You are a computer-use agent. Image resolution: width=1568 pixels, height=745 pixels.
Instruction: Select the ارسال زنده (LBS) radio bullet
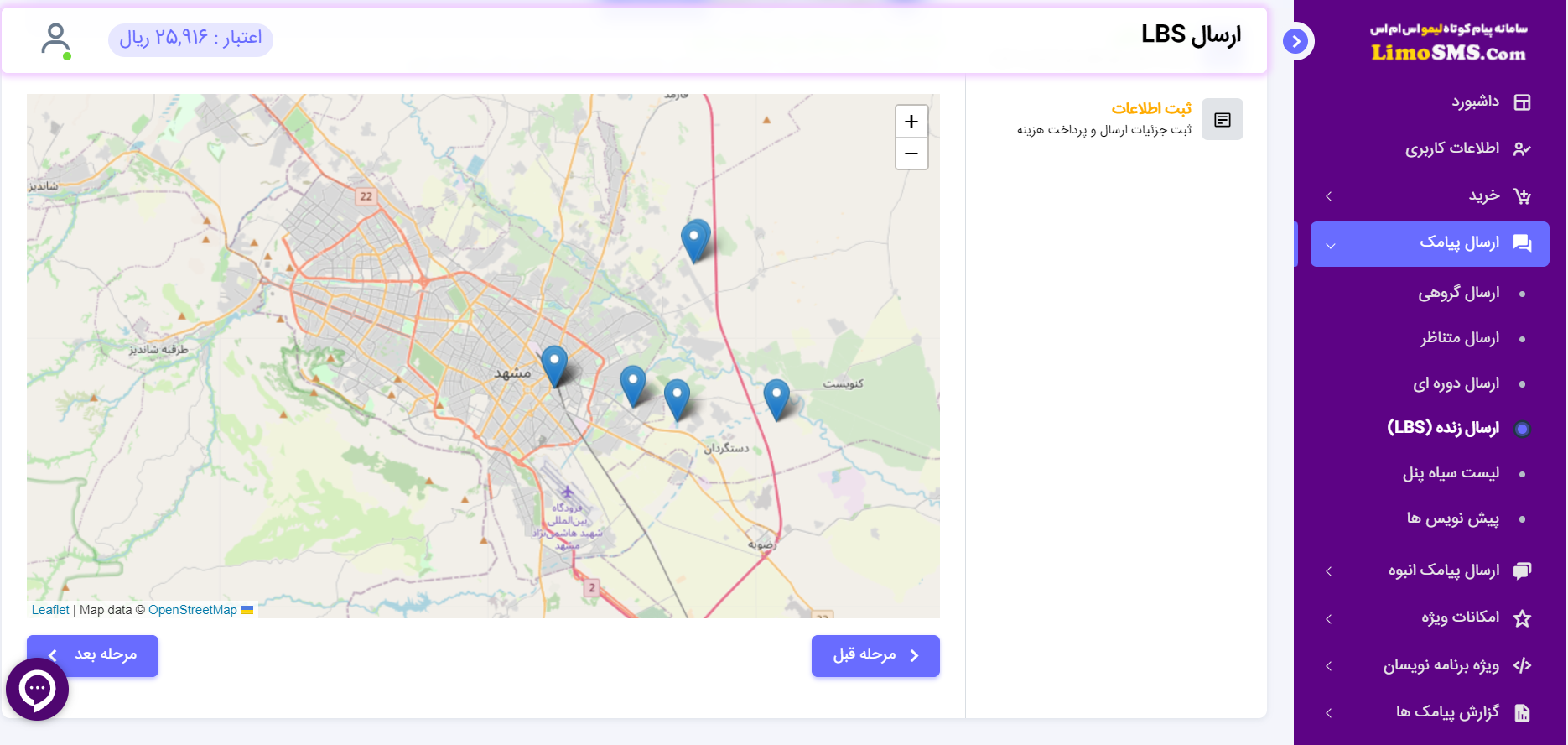pos(1522,429)
